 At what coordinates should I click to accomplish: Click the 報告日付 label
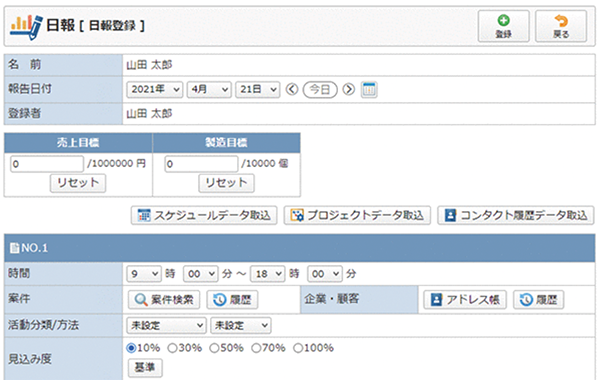pyautogui.click(x=30, y=89)
